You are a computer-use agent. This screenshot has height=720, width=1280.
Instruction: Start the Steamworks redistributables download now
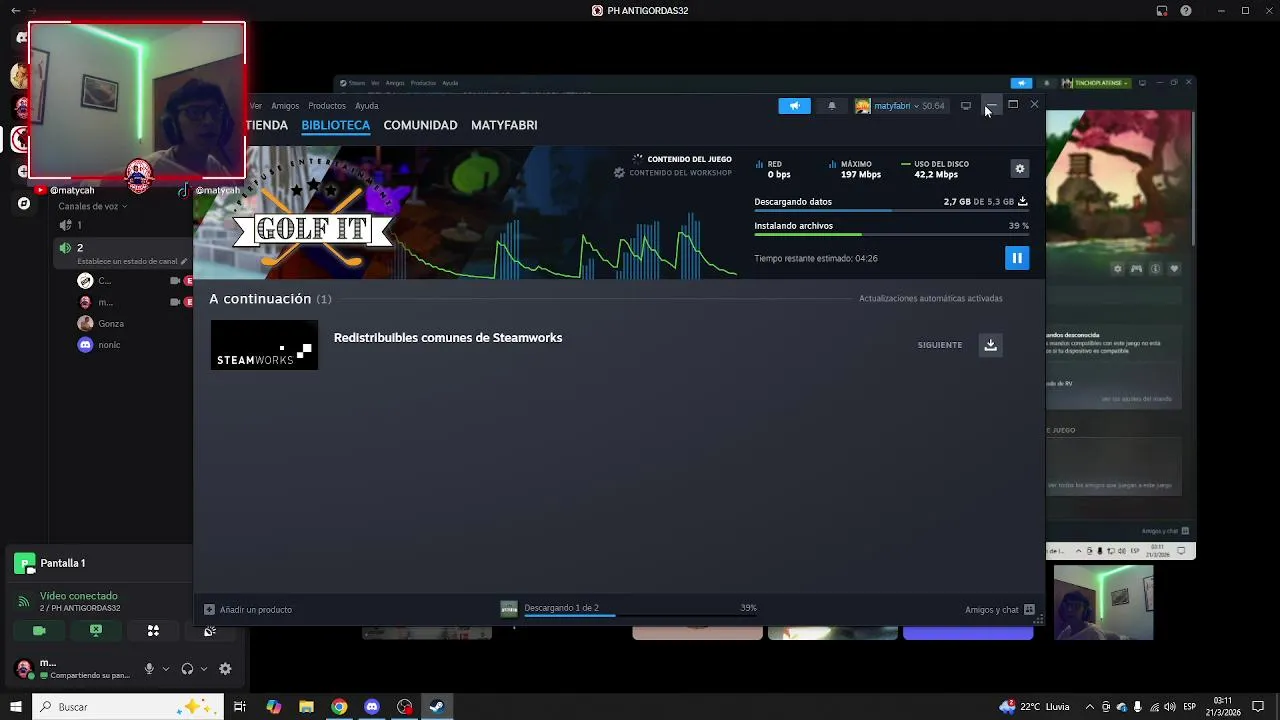coord(990,345)
